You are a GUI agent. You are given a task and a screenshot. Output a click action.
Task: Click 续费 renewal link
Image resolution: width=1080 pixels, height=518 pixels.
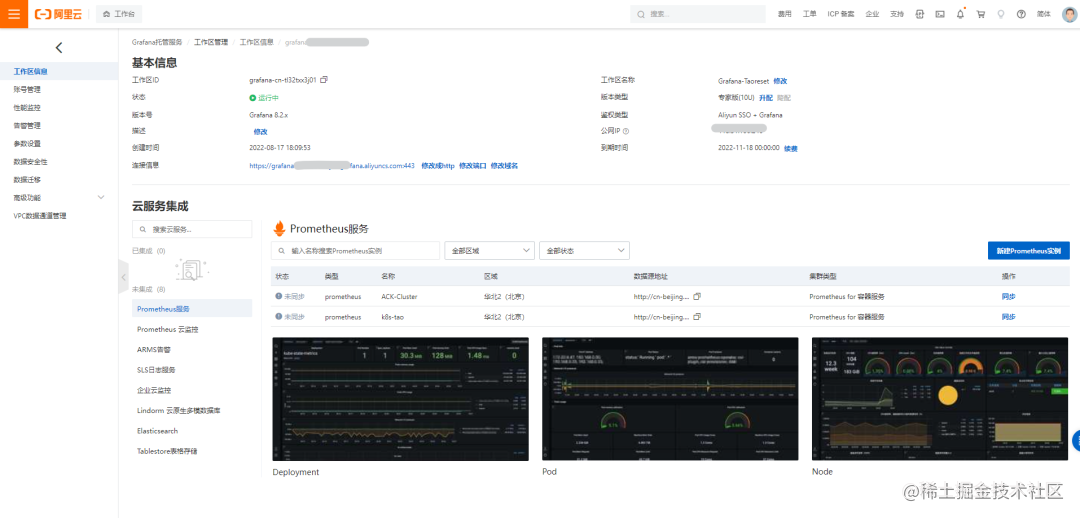(x=791, y=148)
